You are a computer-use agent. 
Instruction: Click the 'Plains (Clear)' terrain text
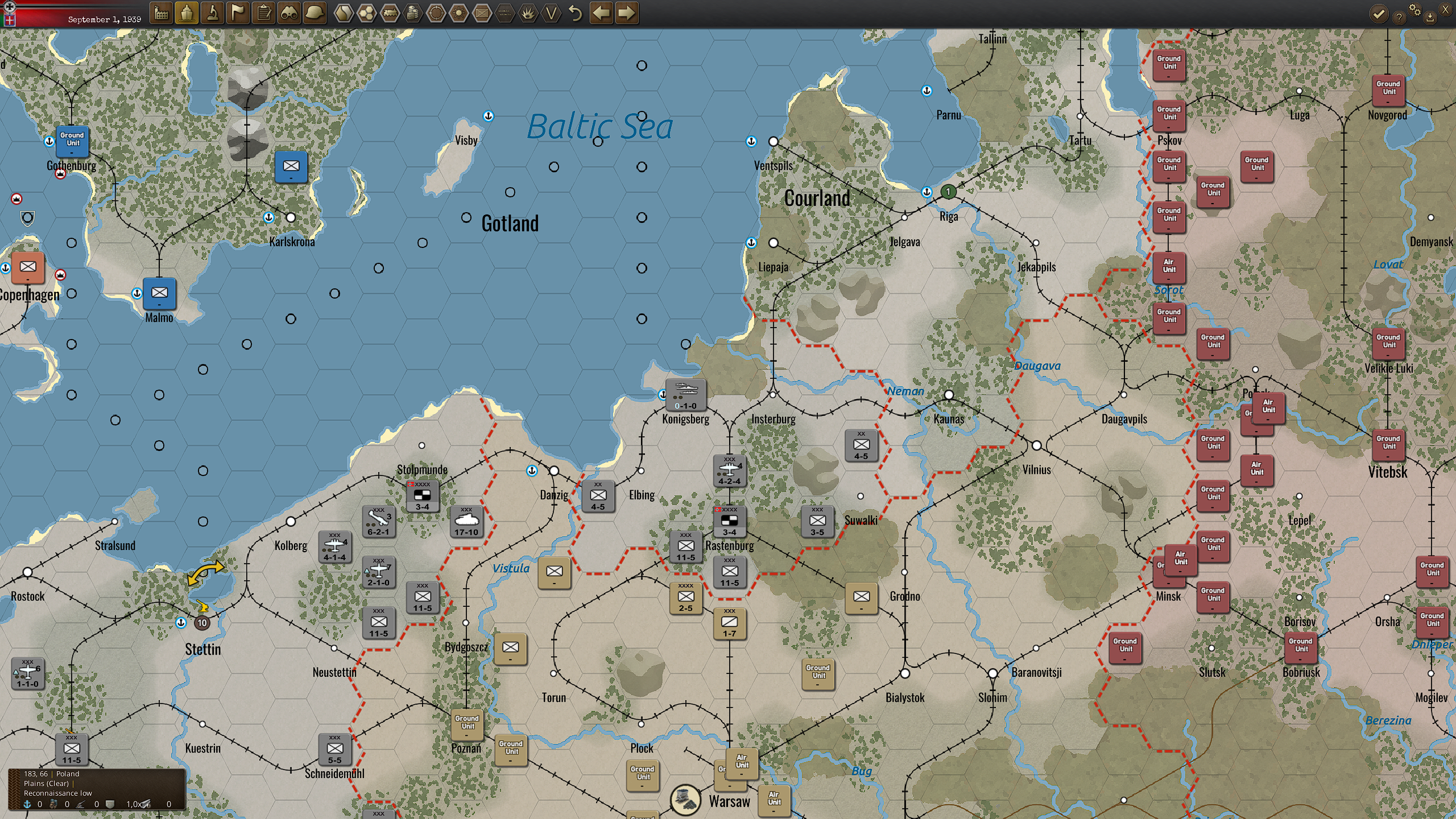pos(46,784)
